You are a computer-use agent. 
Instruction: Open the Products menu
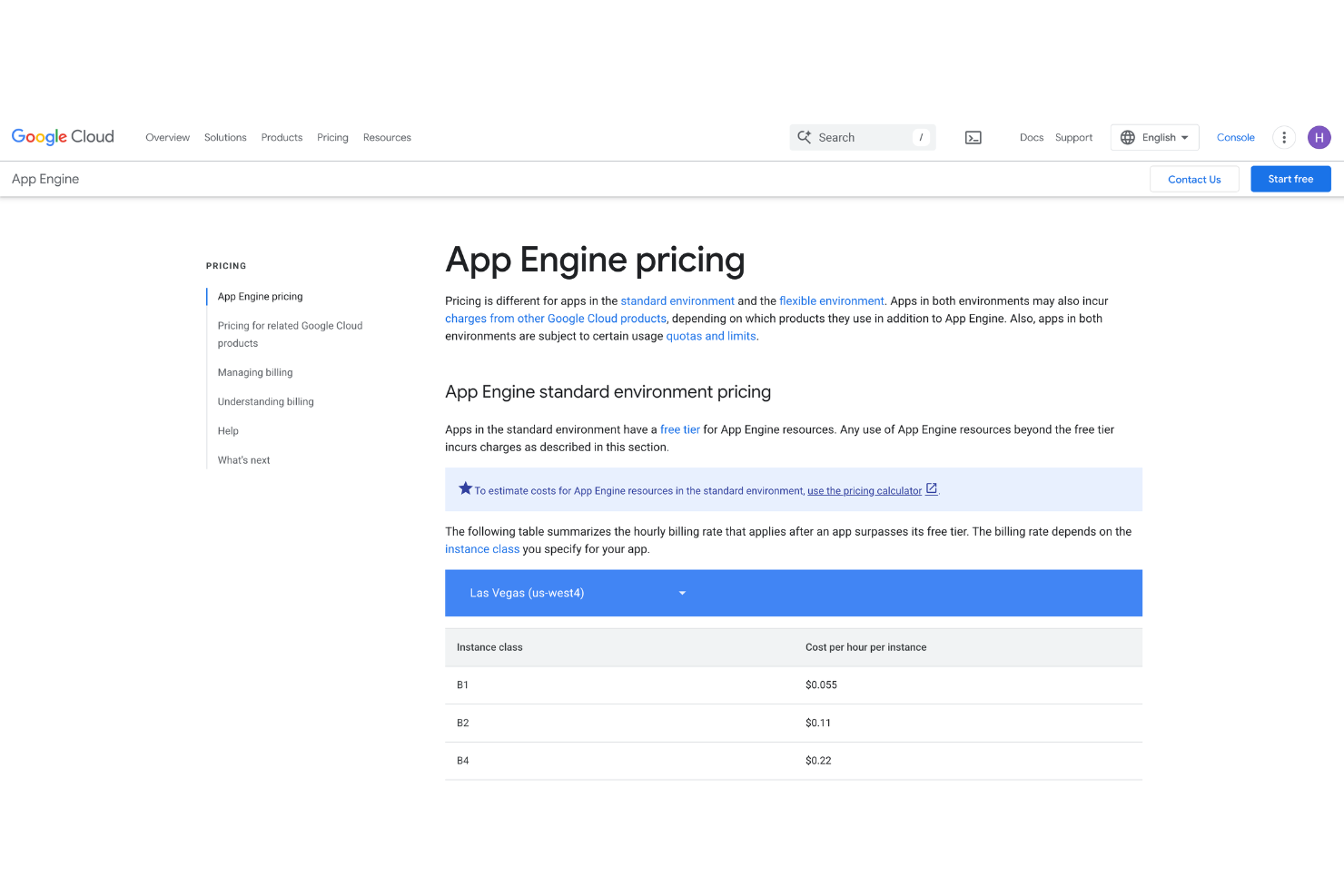click(282, 138)
